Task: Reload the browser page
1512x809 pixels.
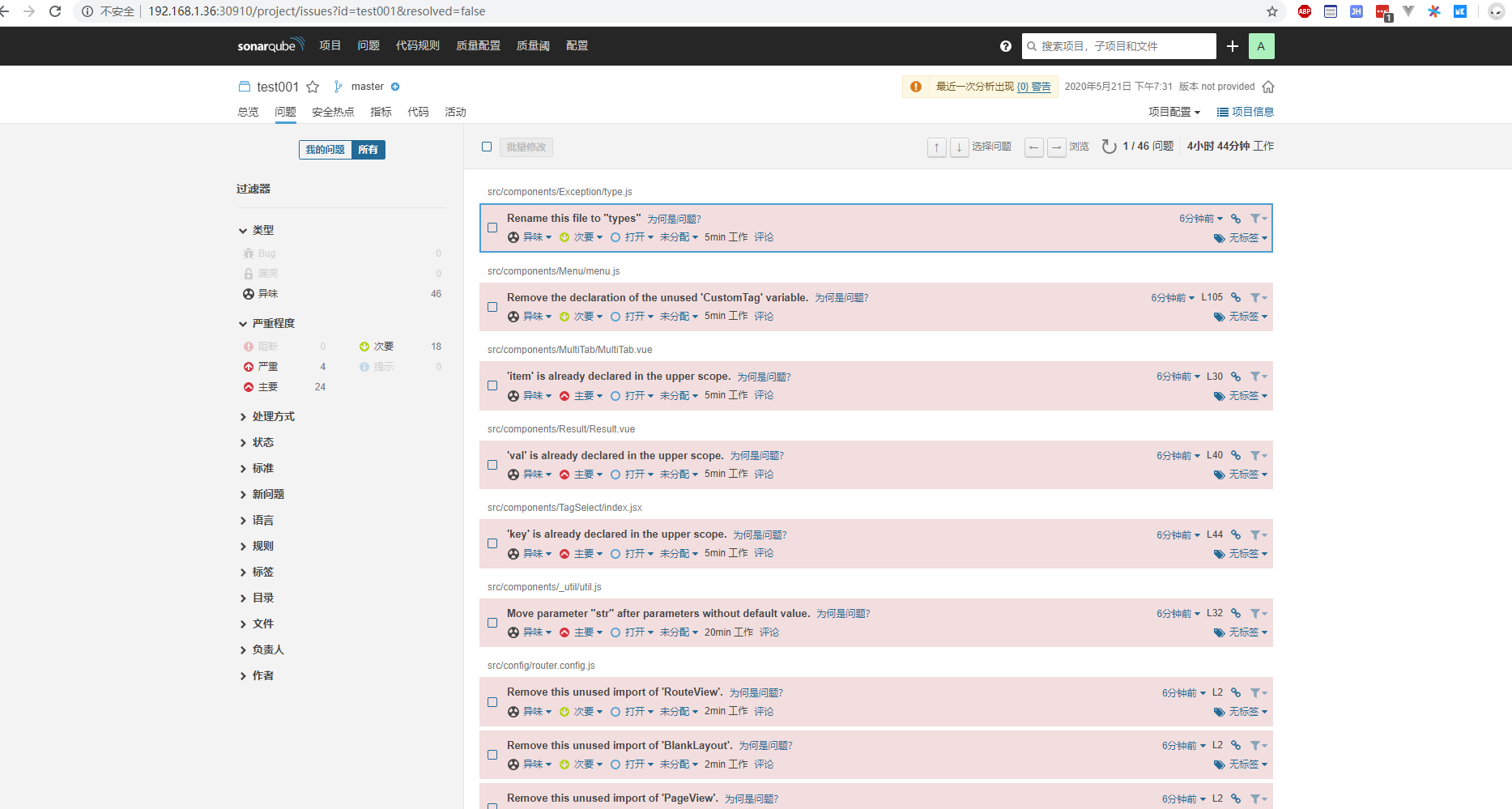Action: pos(55,11)
